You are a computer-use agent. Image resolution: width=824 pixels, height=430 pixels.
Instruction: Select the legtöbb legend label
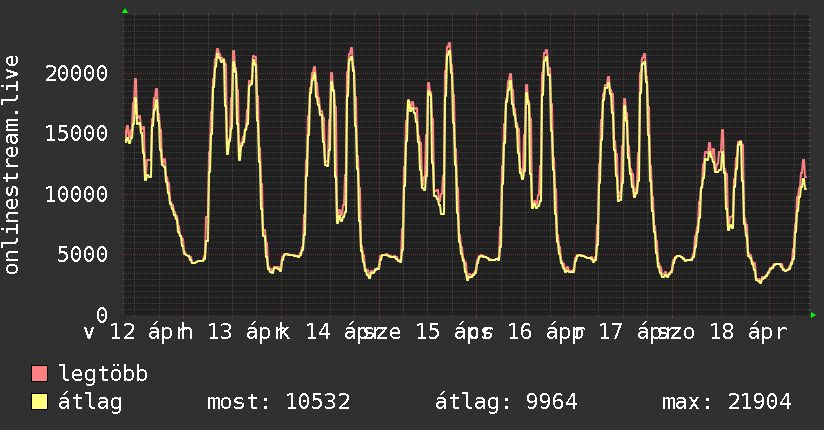click(103, 375)
